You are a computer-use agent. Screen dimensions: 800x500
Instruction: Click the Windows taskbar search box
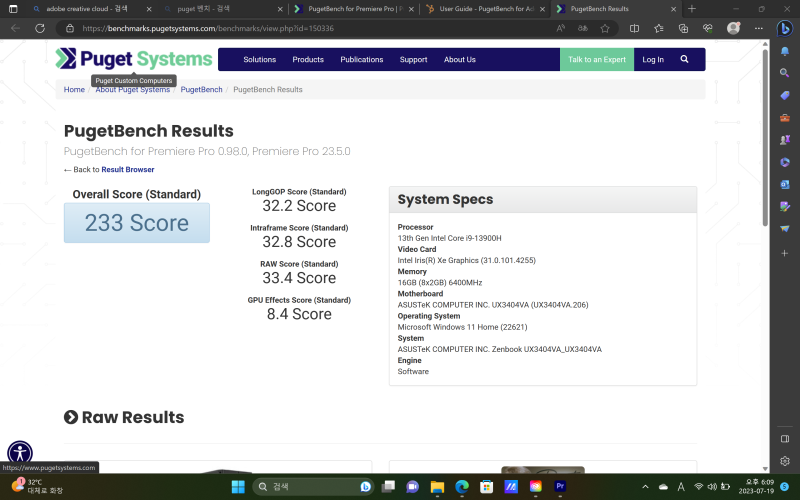313,487
